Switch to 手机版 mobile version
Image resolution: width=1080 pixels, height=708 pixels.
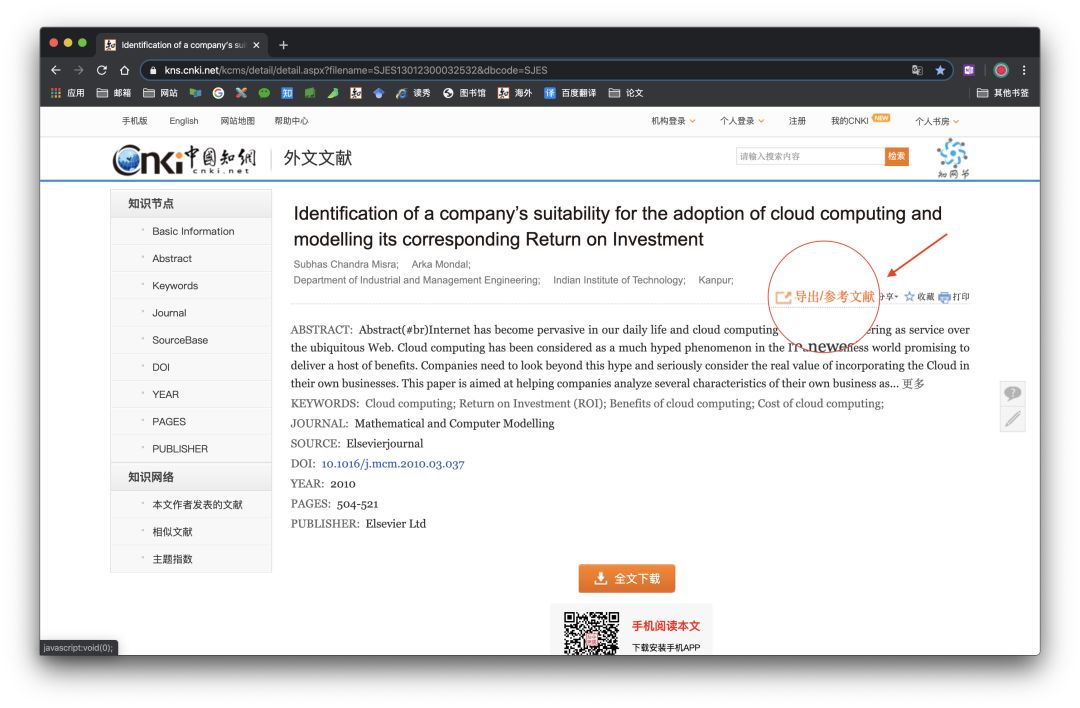coord(134,121)
